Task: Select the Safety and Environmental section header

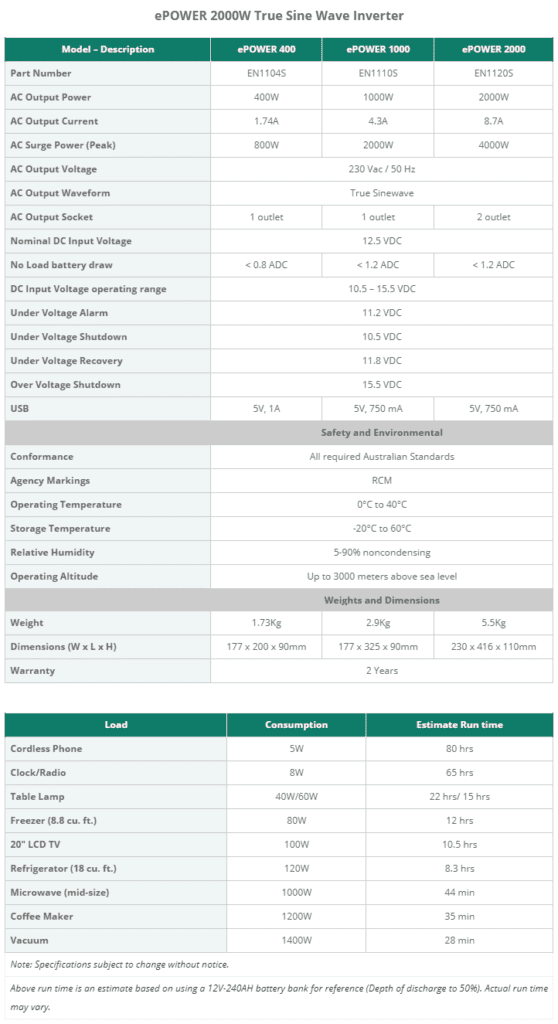Action: click(x=382, y=432)
